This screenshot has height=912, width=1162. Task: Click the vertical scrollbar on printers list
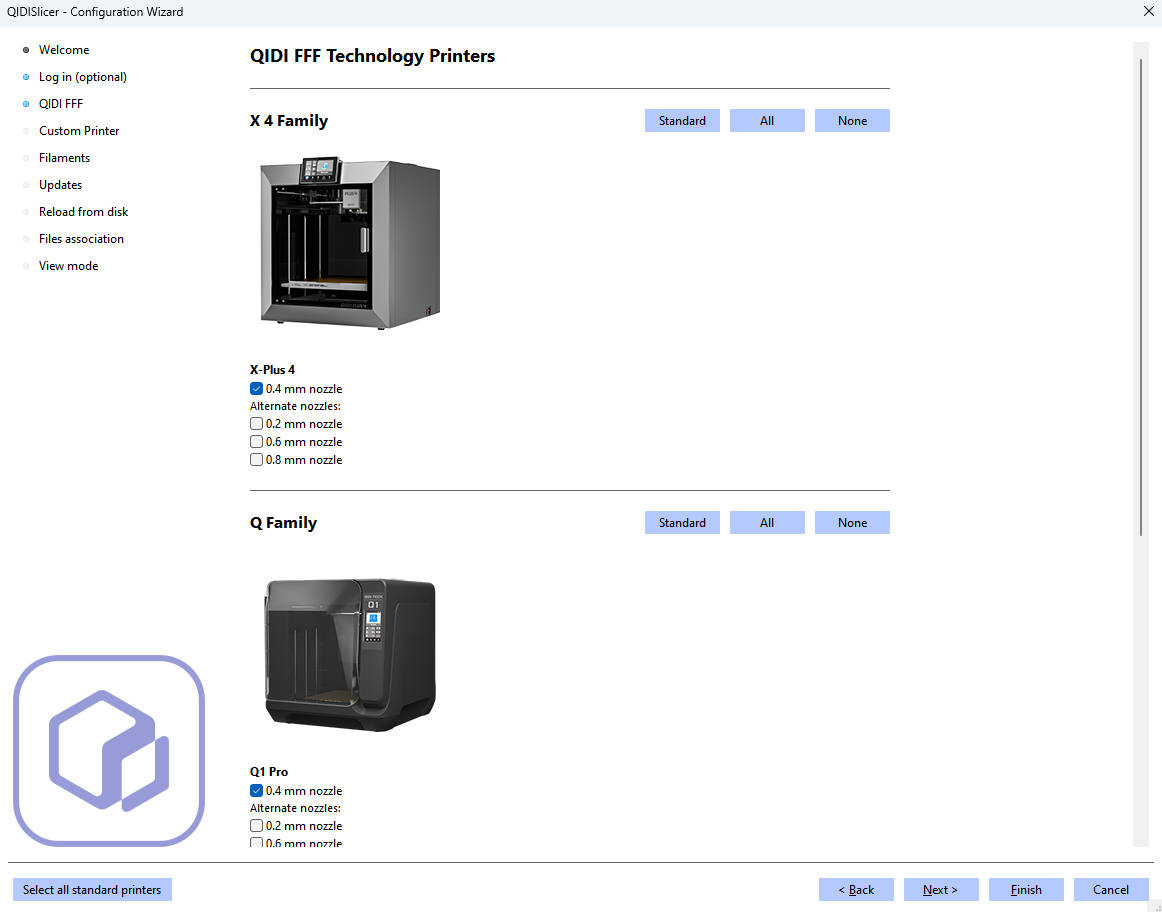[1141, 300]
